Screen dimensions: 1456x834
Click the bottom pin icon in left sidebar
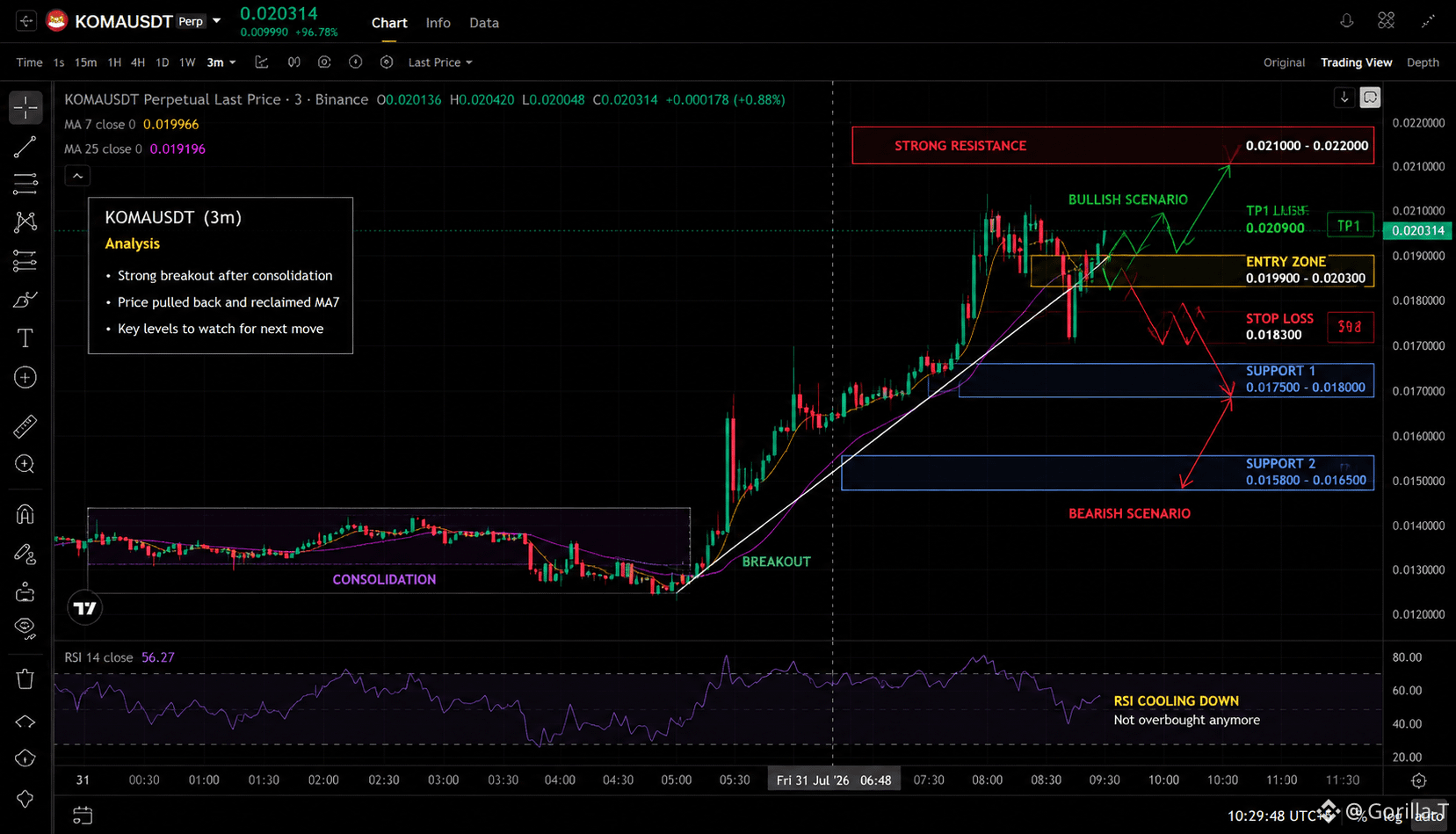click(x=25, y=799)
